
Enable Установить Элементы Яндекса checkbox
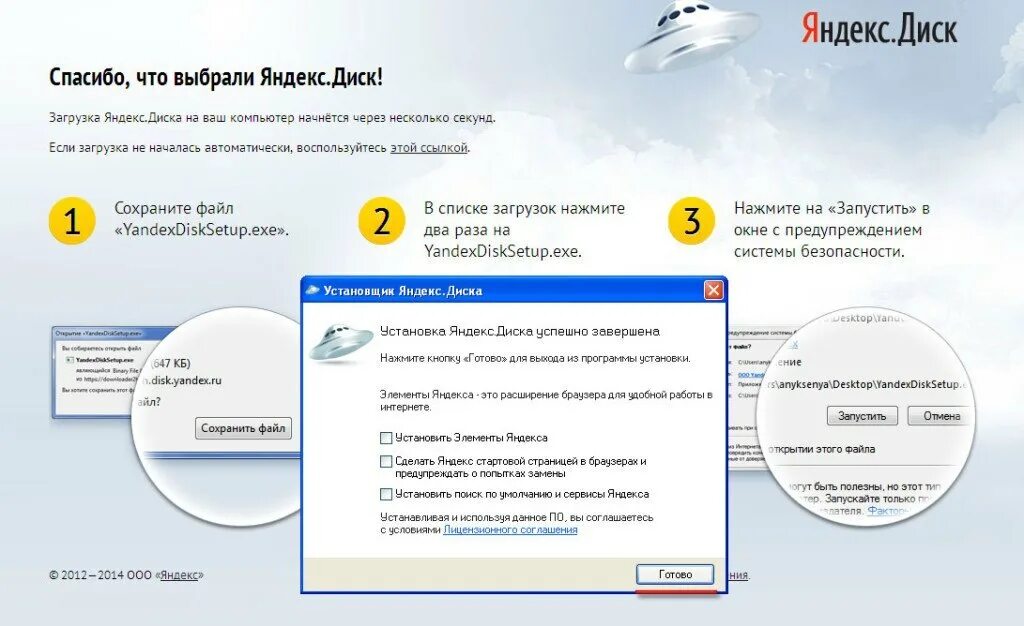pyautogui.click(x=386, y=438)
